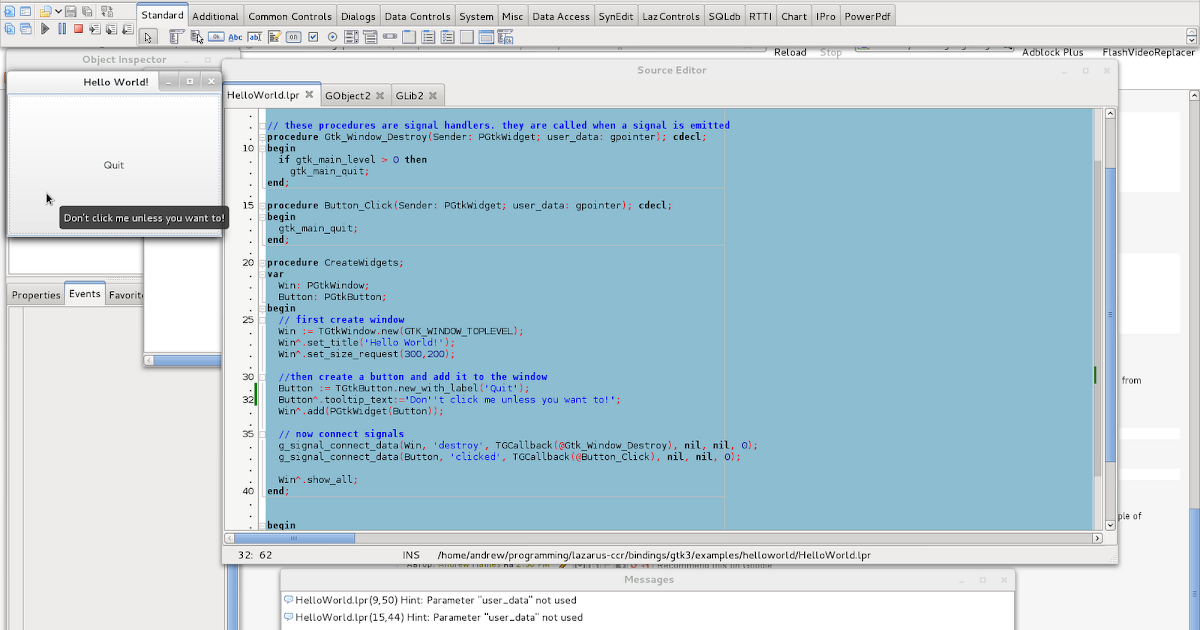Select the TCheckGroup component icon
Screen dimensions: 1200x630
447,37
